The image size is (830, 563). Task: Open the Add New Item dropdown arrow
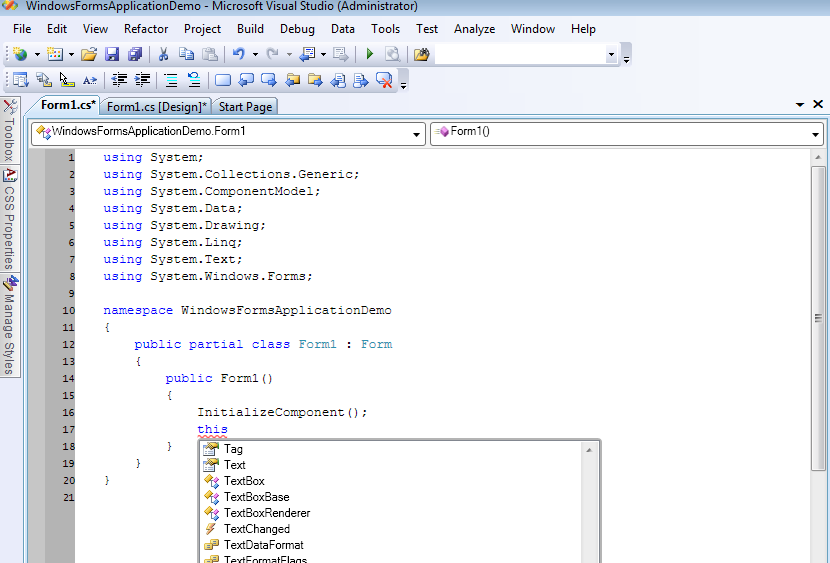(x=71, y=55)
